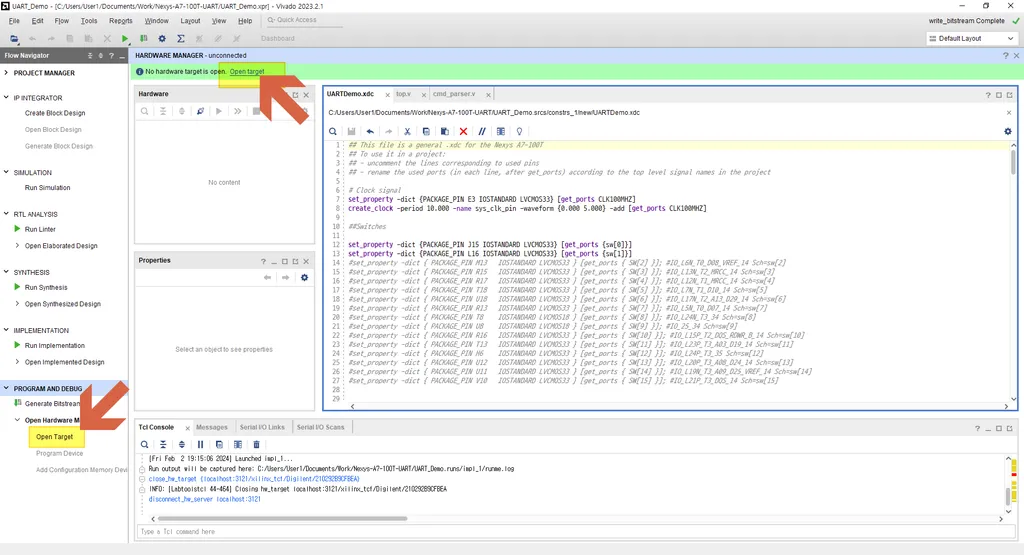This screenshot has height=555, width=1024.
Task: Switch to the top.v editor tab
Action: [403, 94]
